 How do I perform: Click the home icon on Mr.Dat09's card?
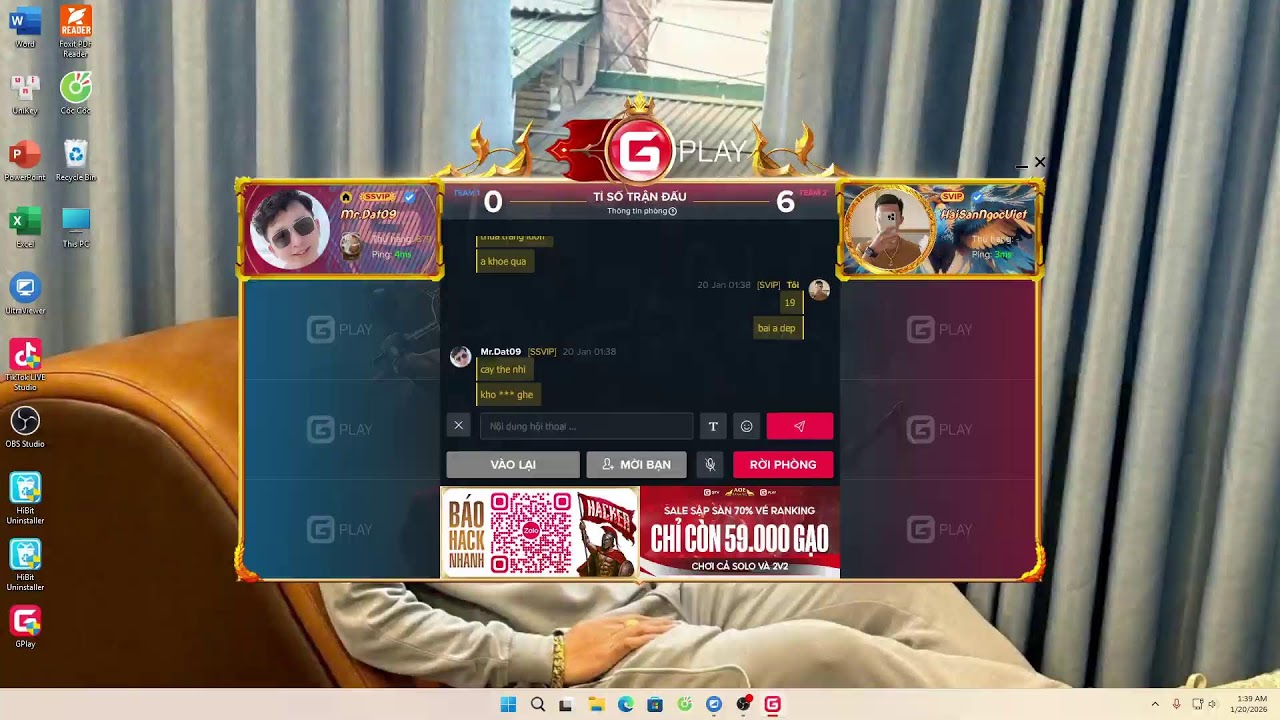(x=346, y=197)
